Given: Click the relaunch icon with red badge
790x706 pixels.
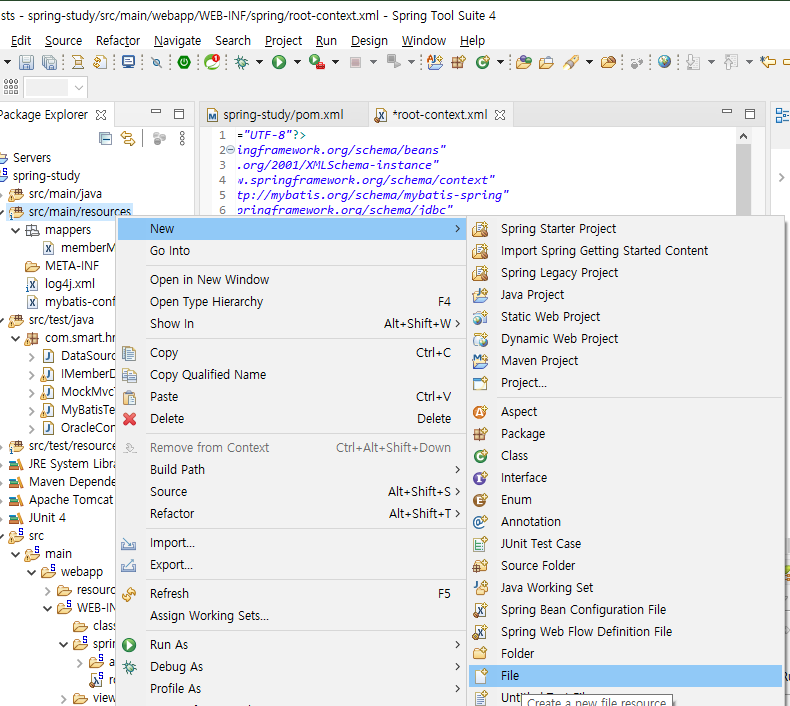Looking at the screenshot, I should (212, 62).
